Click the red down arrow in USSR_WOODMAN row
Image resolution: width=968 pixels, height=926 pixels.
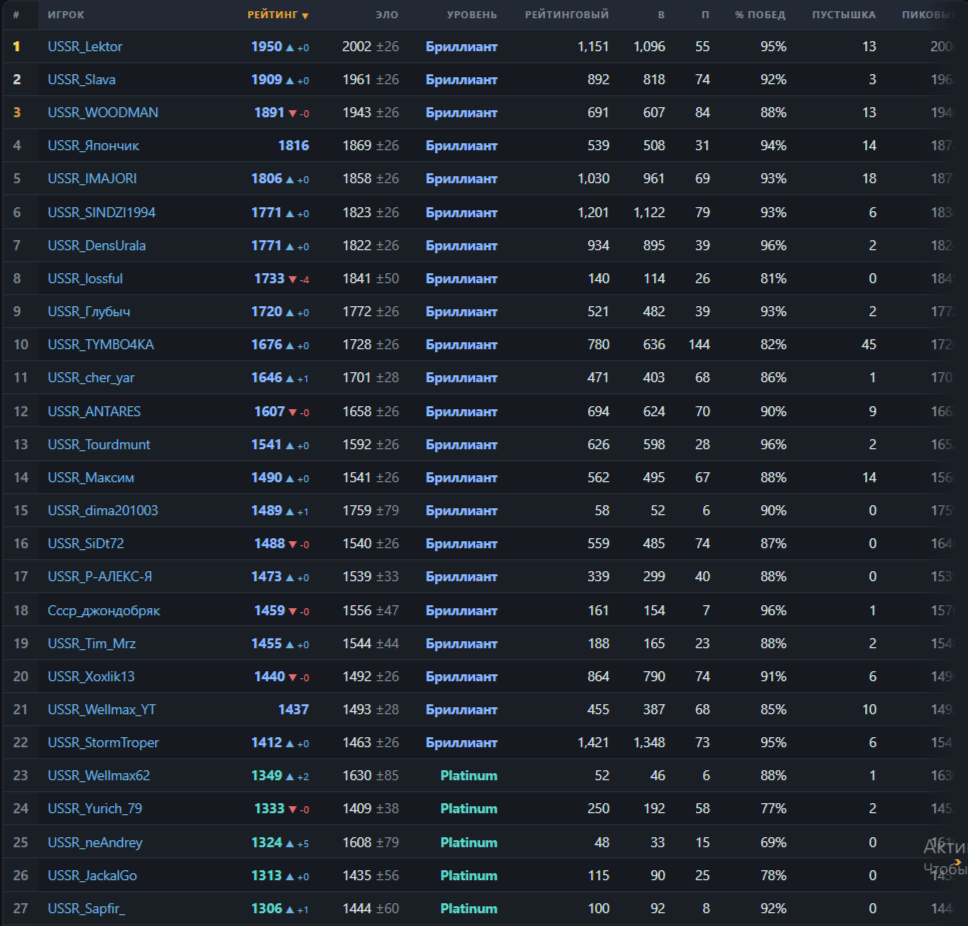[x=293, y=113]
